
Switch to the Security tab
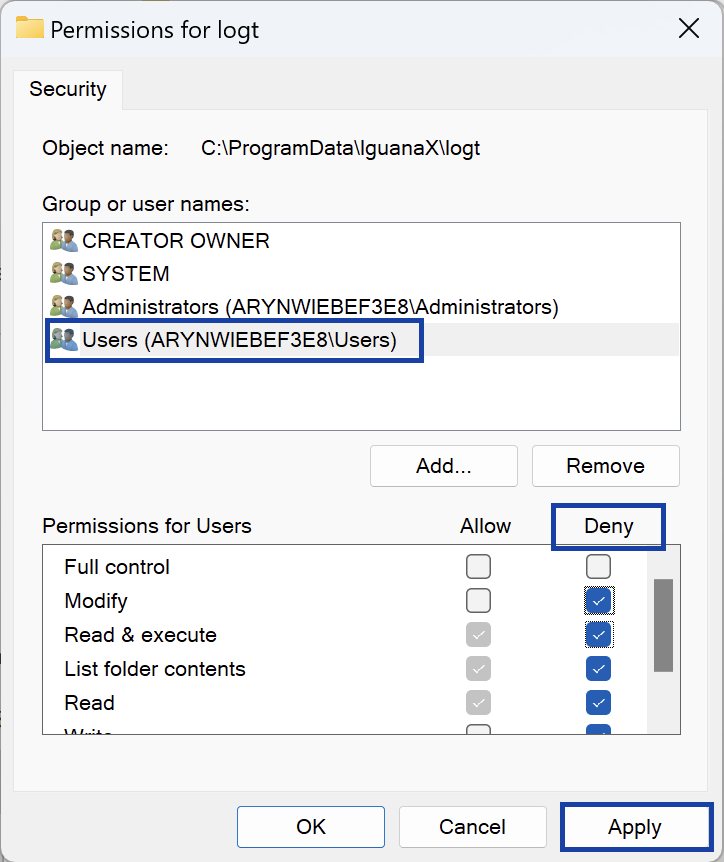tap(67, 89)
